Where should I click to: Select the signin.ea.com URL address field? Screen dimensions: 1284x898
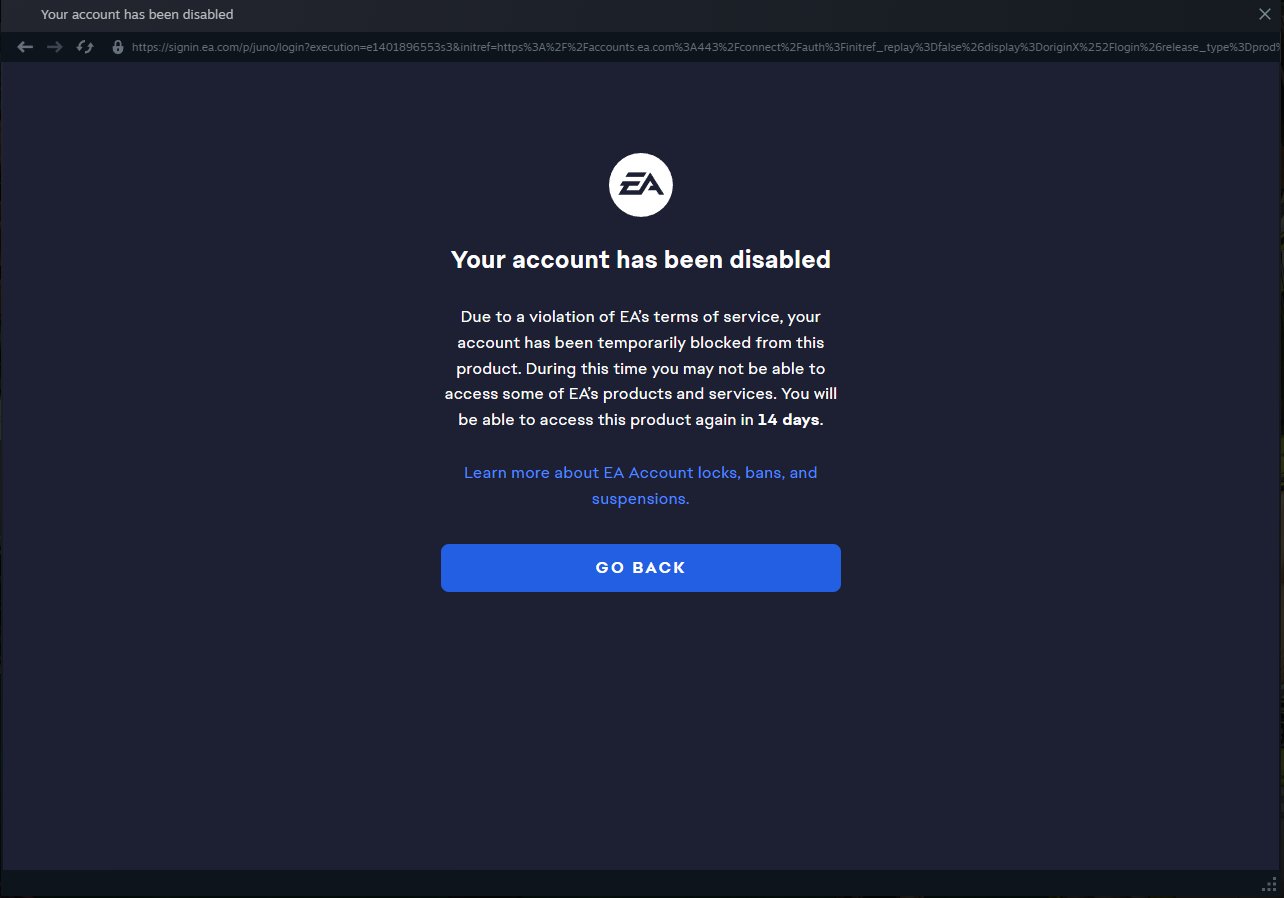(706, 47)
